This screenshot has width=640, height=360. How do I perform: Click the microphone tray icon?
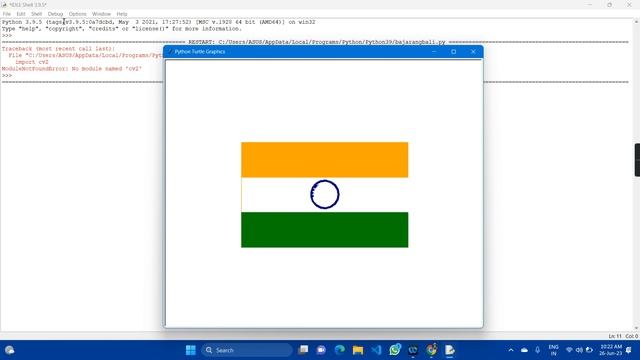[x=538, y=350]
